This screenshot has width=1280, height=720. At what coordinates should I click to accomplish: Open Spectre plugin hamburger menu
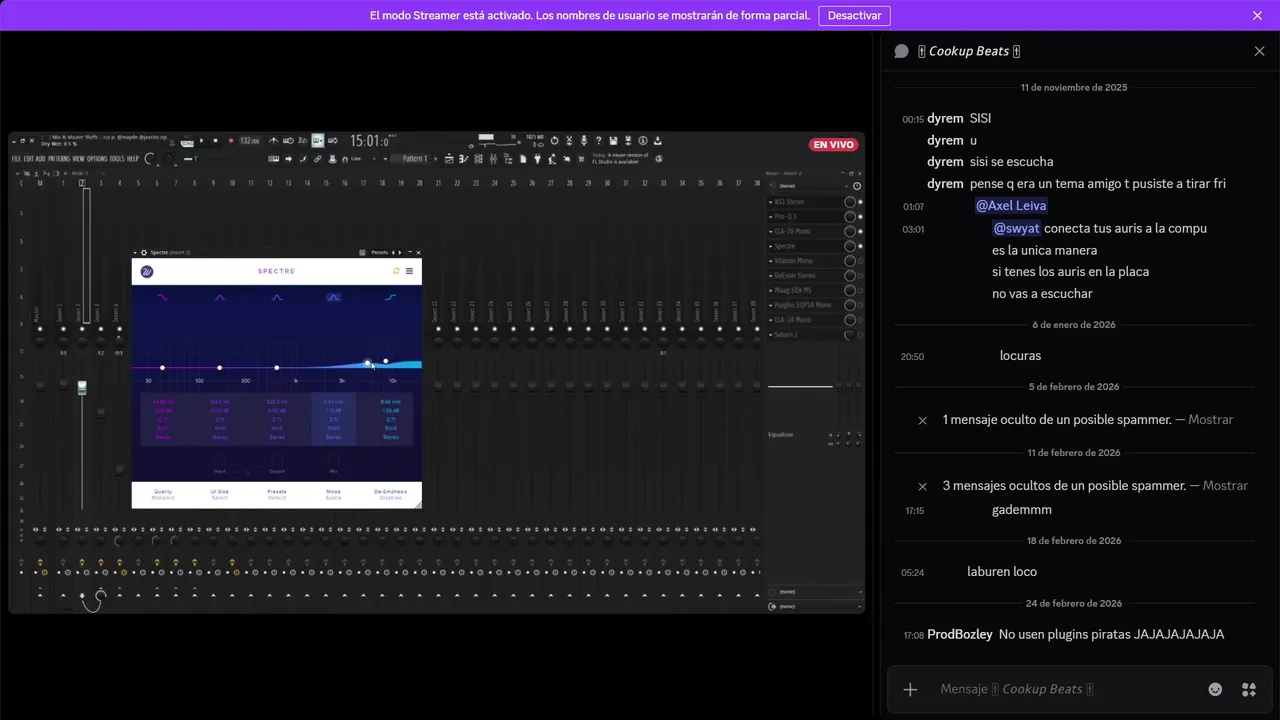[409, 271]
